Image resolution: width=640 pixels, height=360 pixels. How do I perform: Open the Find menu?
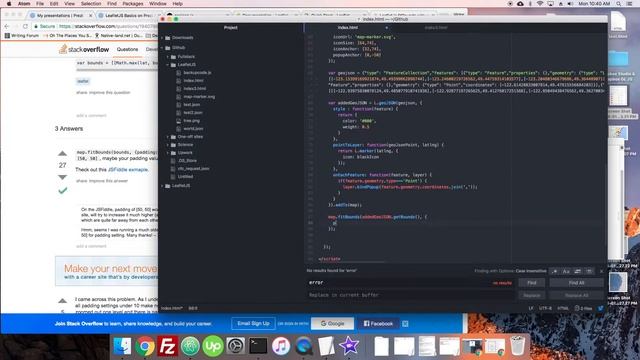112,4
